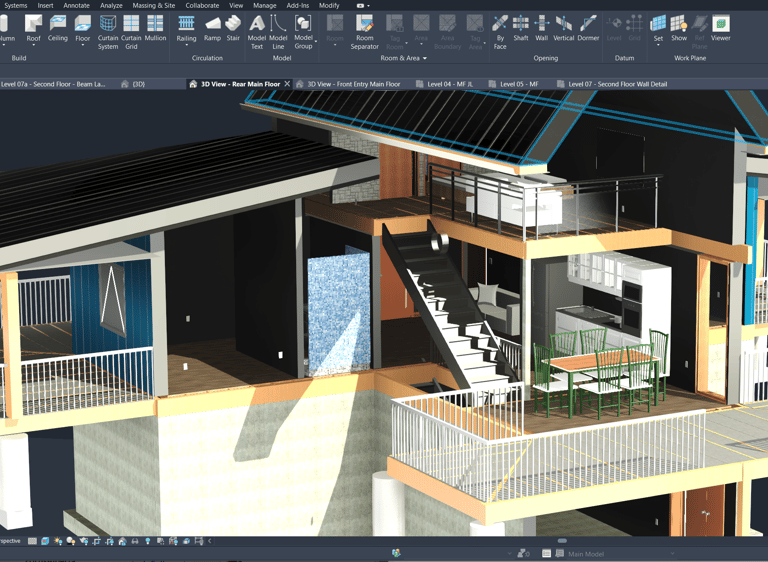
Task: Open Detail Level in view control bar
Action: click(x=32, y=541)
